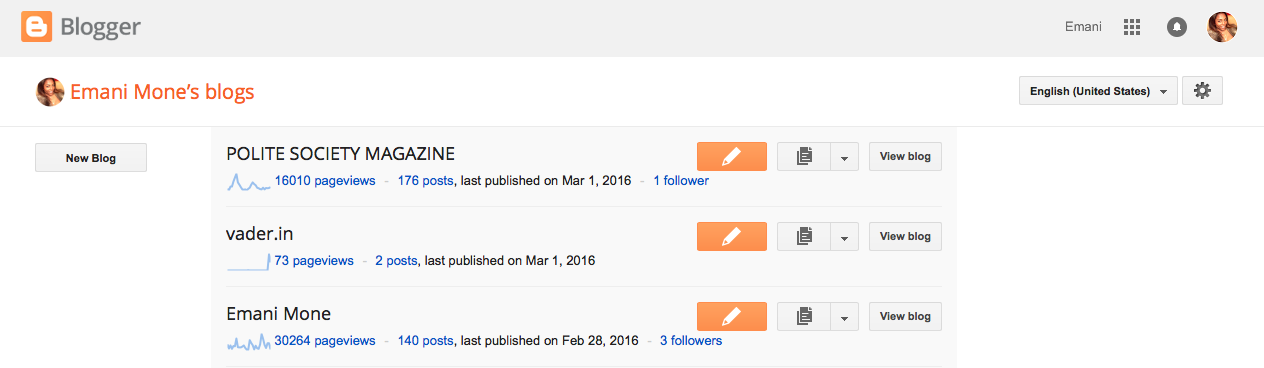The image size is (1264, 368).
Task: Click the pencil icon for POLITE SOCIETY MAGAZINE
Action: [x=731, y=157]
